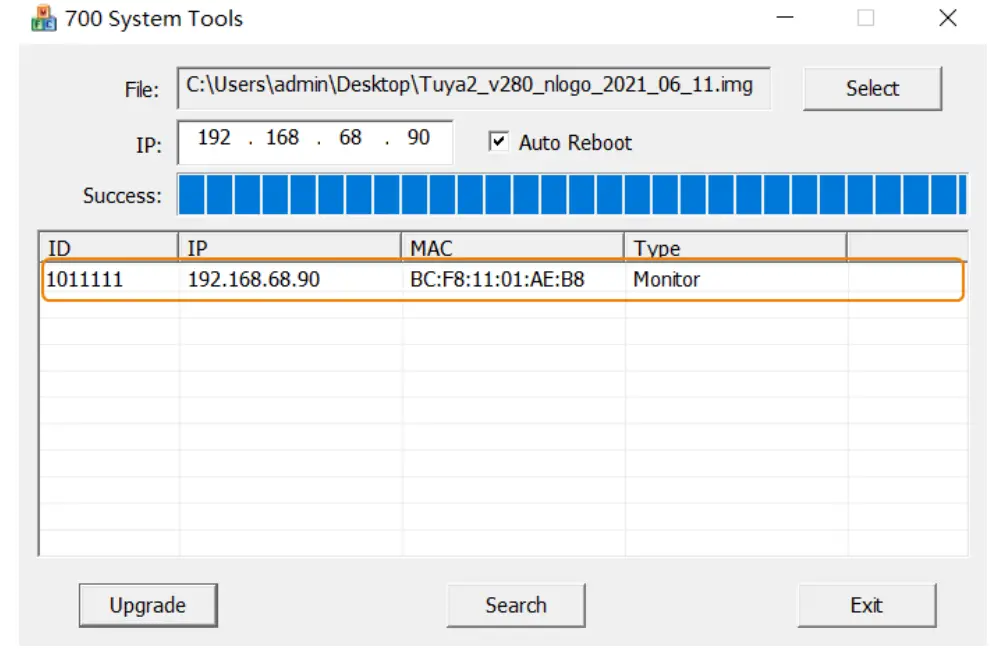Image resolution: width=1000 pixels, height=651 pixels.
Task: Click the Type column header
Action: [x=735, y=248]
